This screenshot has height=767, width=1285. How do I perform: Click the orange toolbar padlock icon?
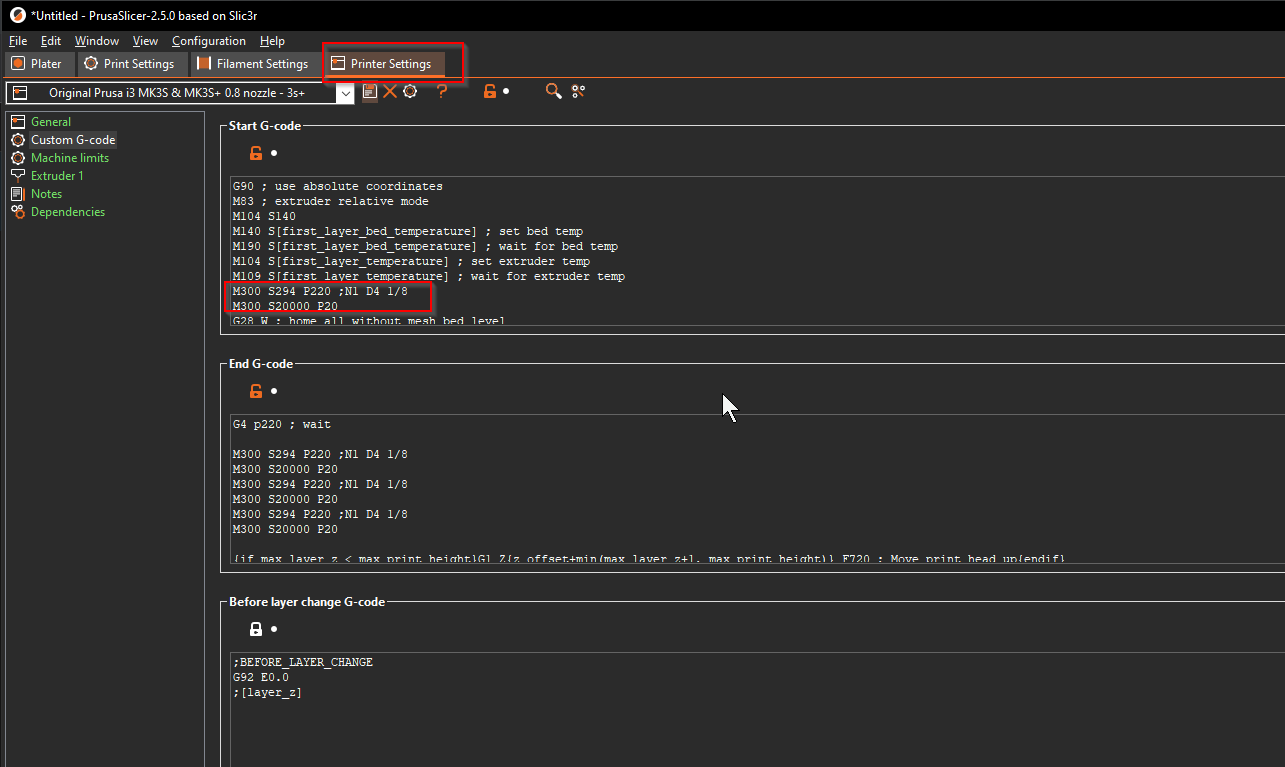tap(489, 91)
